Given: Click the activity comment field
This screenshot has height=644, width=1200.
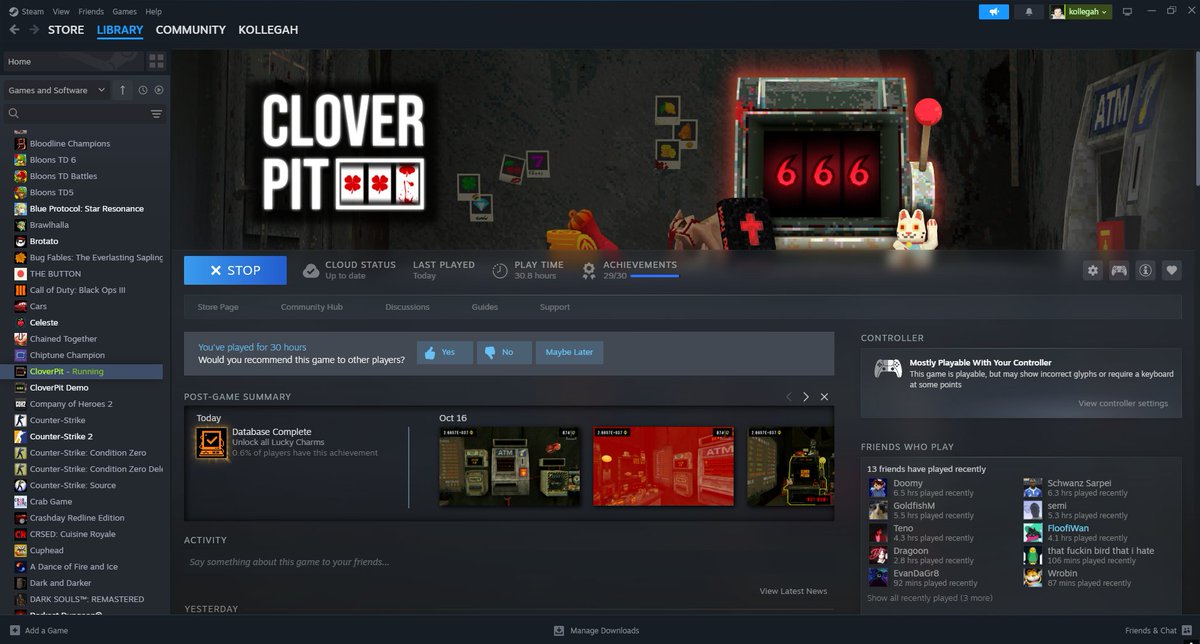Looking at the screenshot, I should pyautogui.click(x=508, y=562).
